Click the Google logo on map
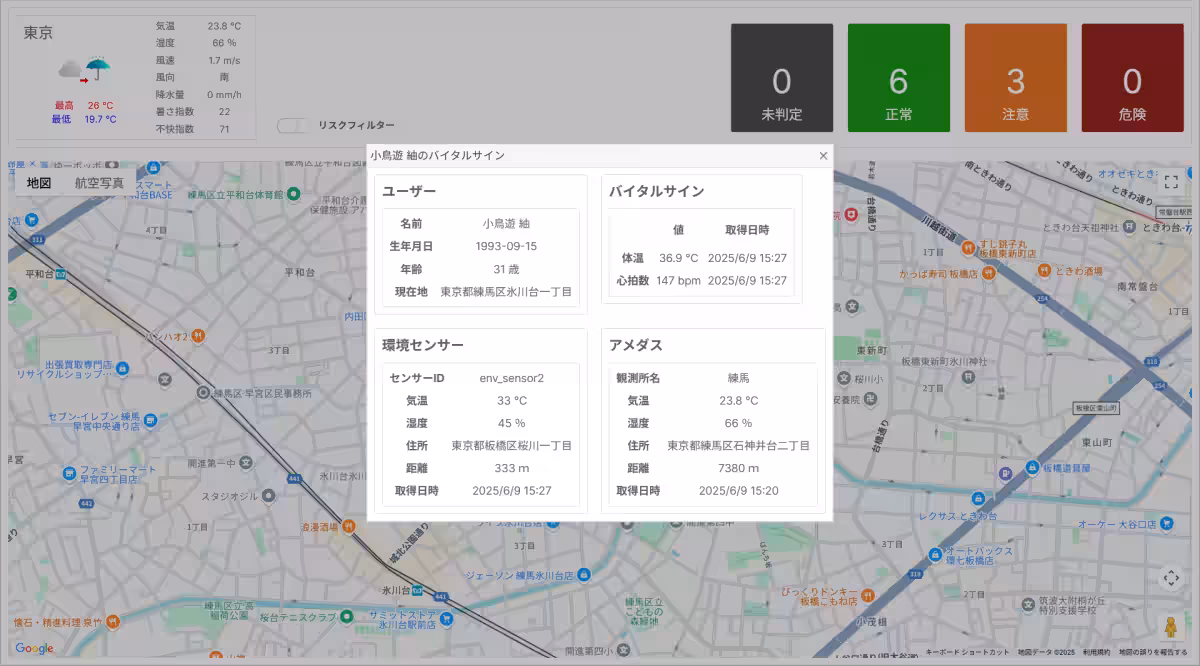The image size is (1200, 666). click(34, 648)
